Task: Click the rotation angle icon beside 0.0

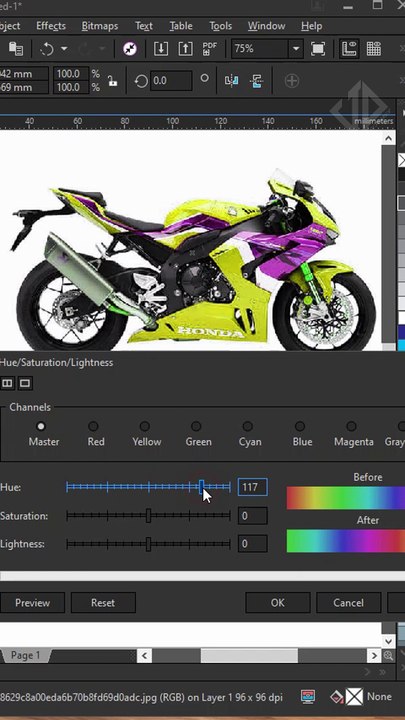Action: click(141, 81)
